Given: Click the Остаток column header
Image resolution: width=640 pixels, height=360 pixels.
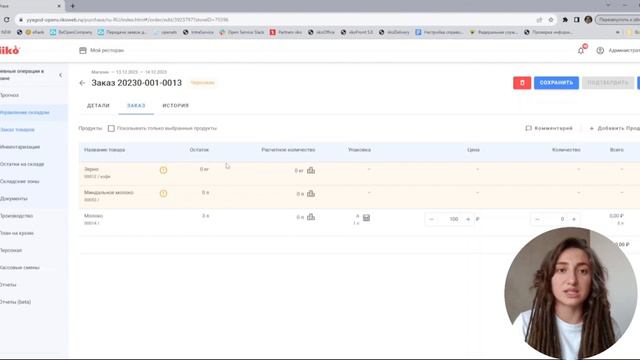Looking at the screenshot, I should (x=199, y=150).
